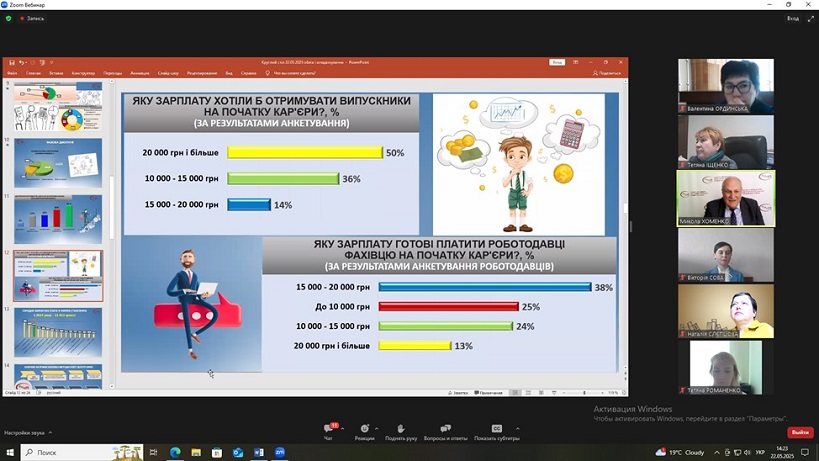This screenshot has width=819, height=461.
Task: Click the PowerPoint Redo icon
Action: tap(32, 63)
